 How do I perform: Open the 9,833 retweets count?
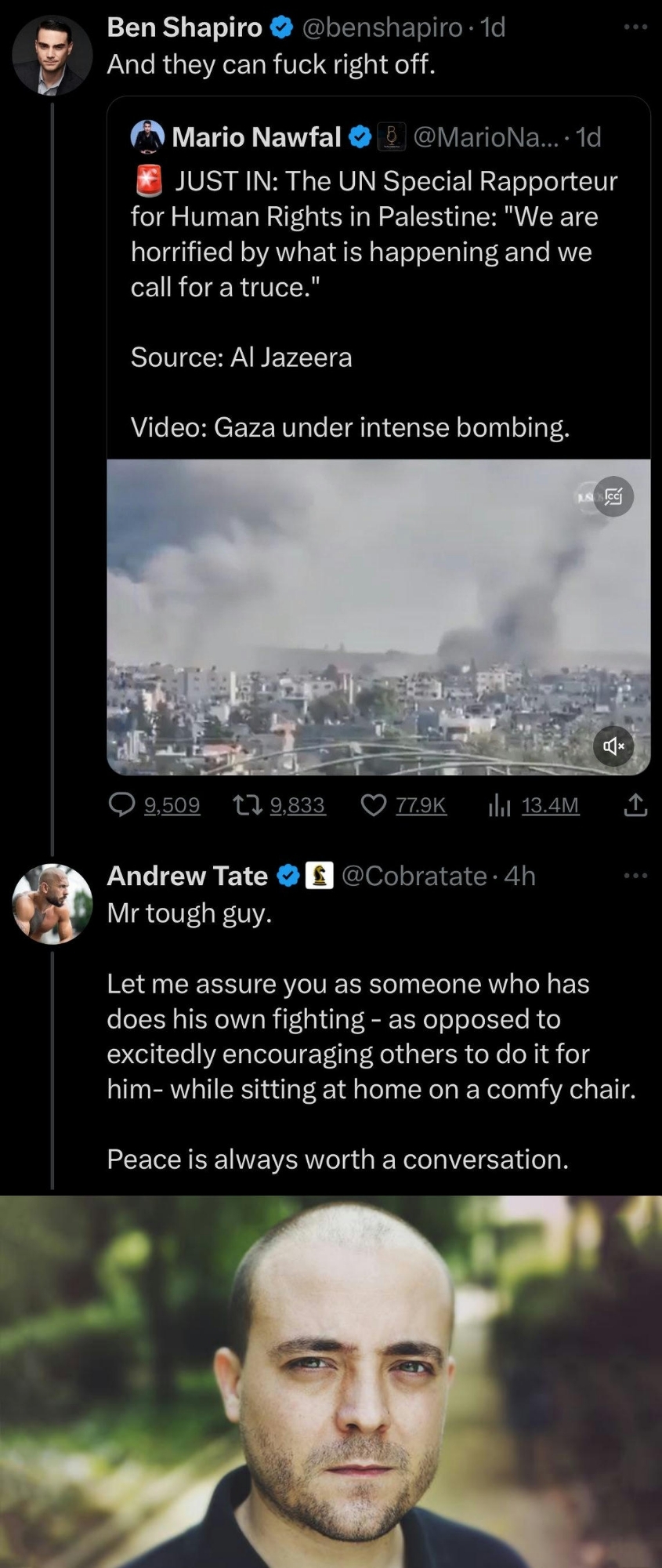coord(297,805)
